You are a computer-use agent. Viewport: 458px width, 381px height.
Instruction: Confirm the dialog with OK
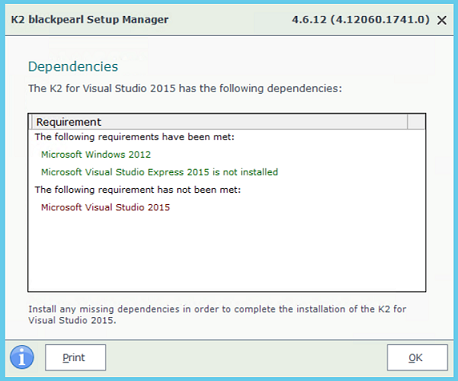[x=417, y=358]
